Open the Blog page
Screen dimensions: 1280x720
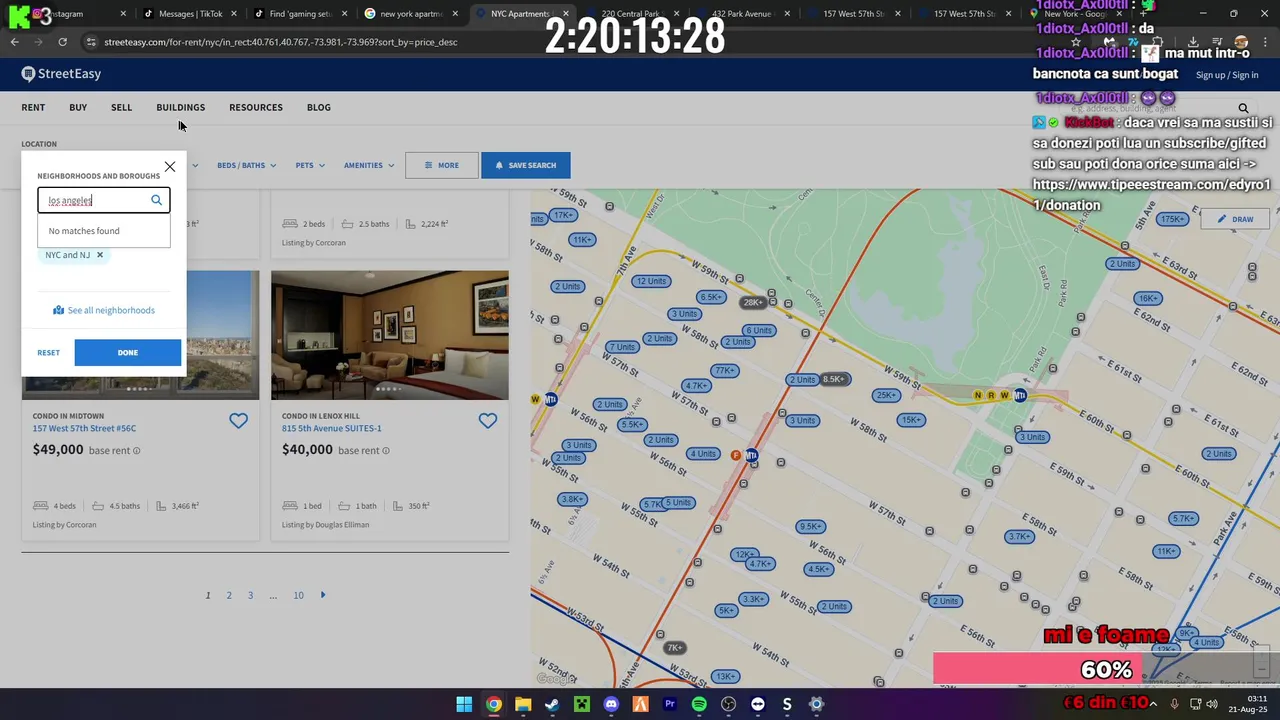coord(319,107)
